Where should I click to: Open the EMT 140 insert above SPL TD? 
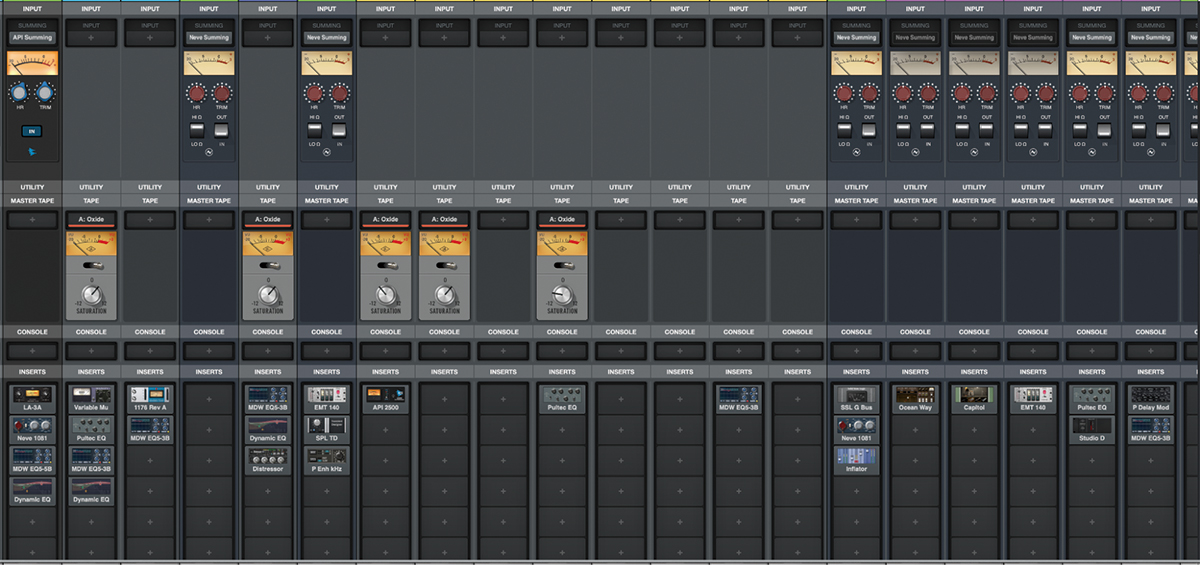tap(327, 399)
